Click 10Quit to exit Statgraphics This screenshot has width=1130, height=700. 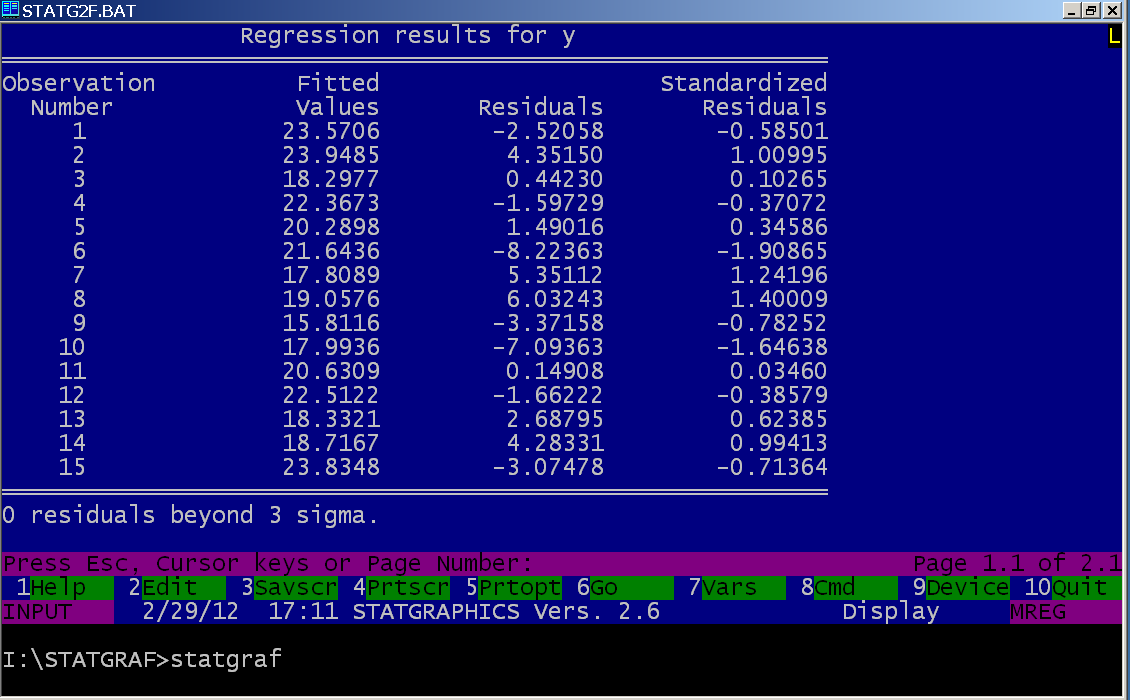pyautogui.click(x=1073, y=588)
